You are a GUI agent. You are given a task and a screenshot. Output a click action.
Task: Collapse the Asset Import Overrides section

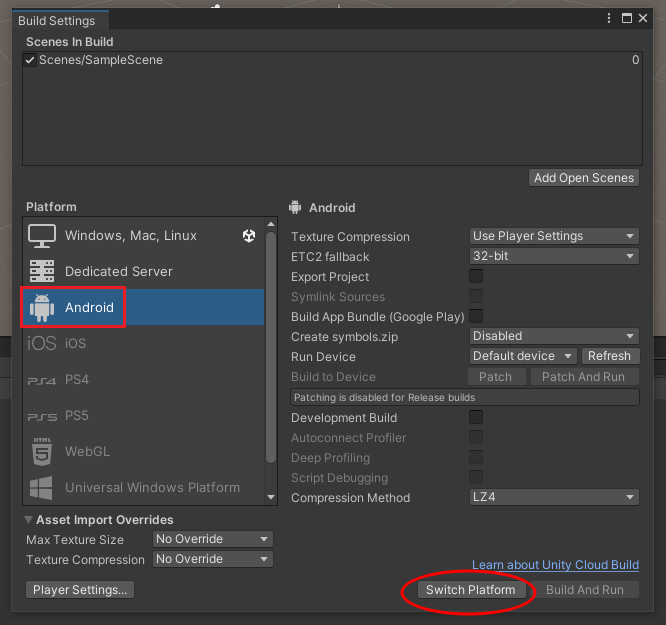28,520
